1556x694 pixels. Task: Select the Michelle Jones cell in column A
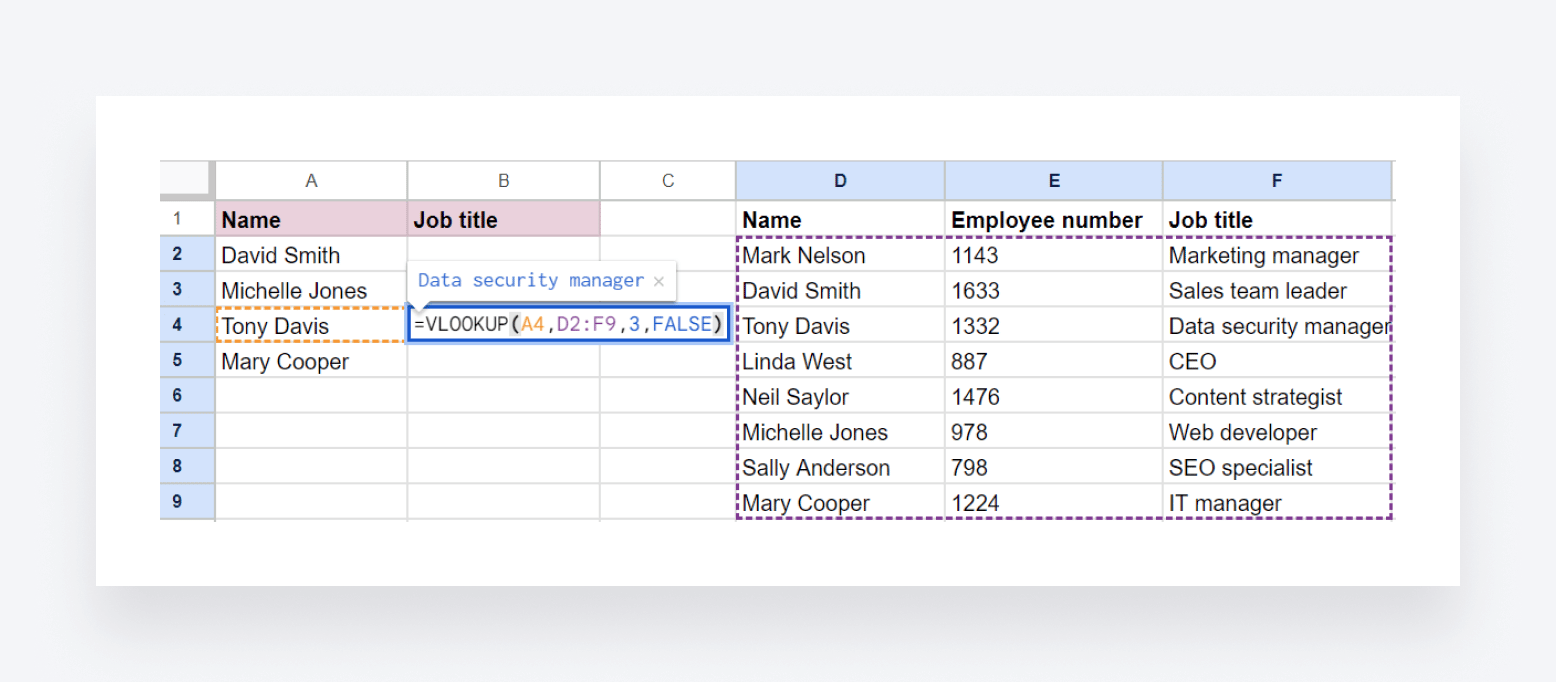coord(311,290)
